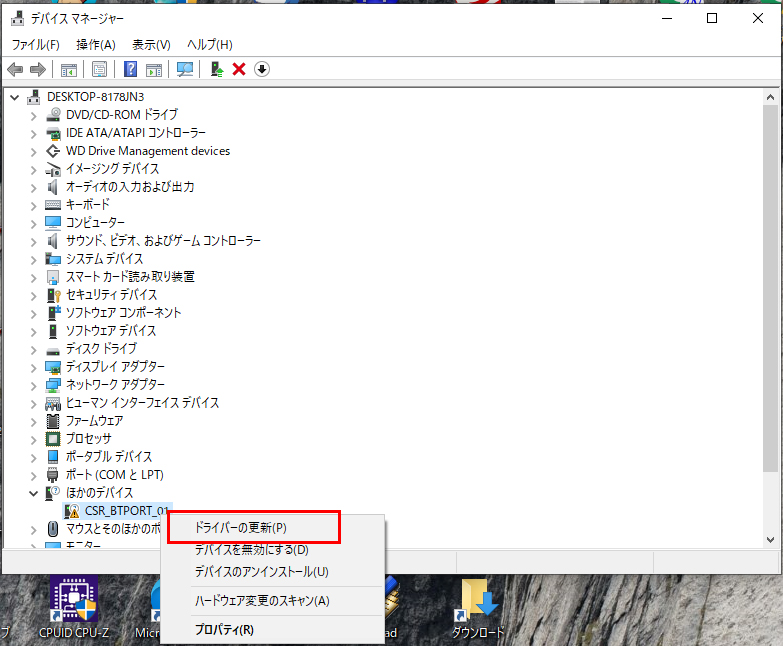Image resolution: width=783 pixels, height=646 pixels.
Task: Select the ファームウェア category icon
Action: (53, 420)
